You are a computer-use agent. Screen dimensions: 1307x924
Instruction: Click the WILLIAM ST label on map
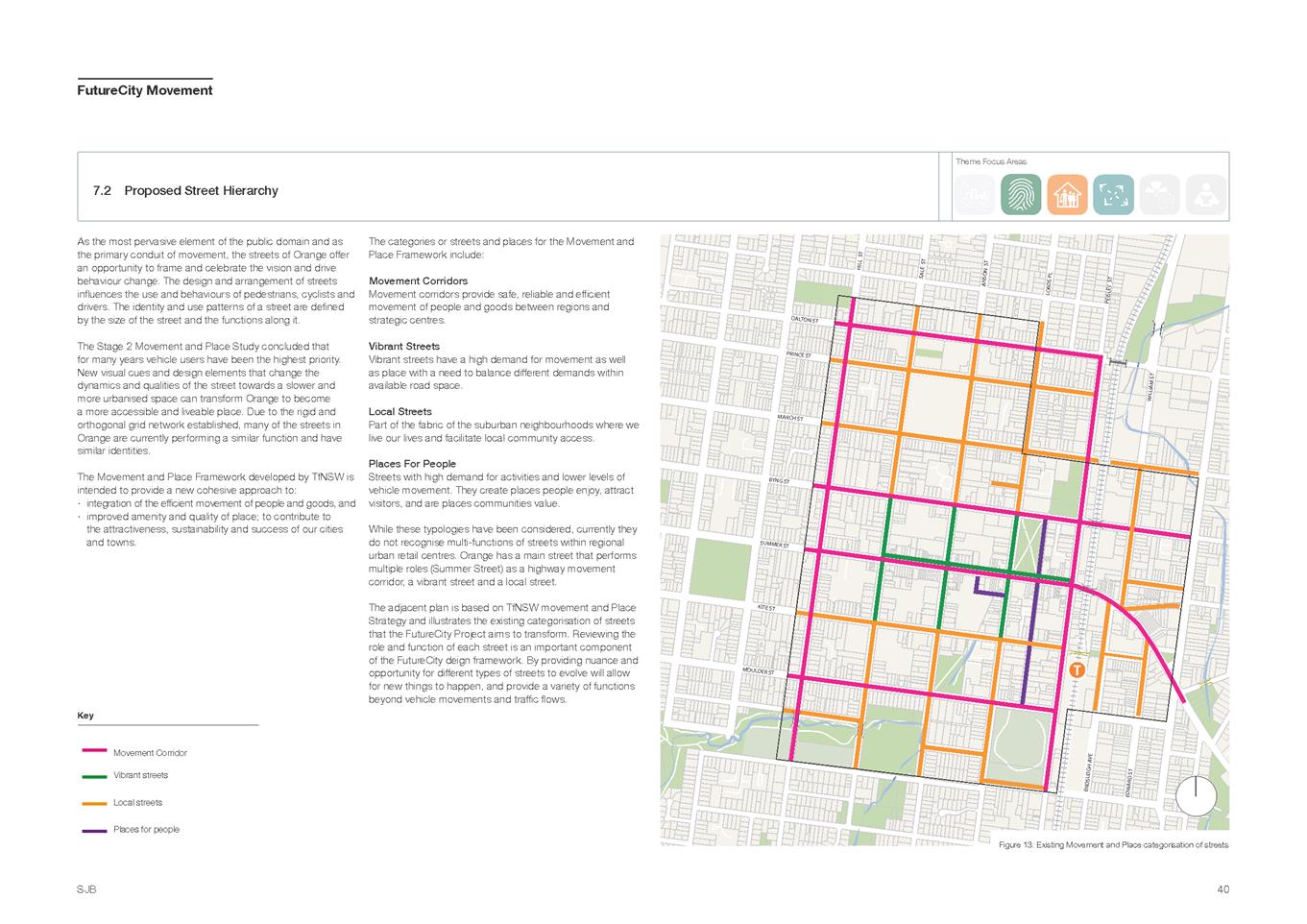(1150, 386)
